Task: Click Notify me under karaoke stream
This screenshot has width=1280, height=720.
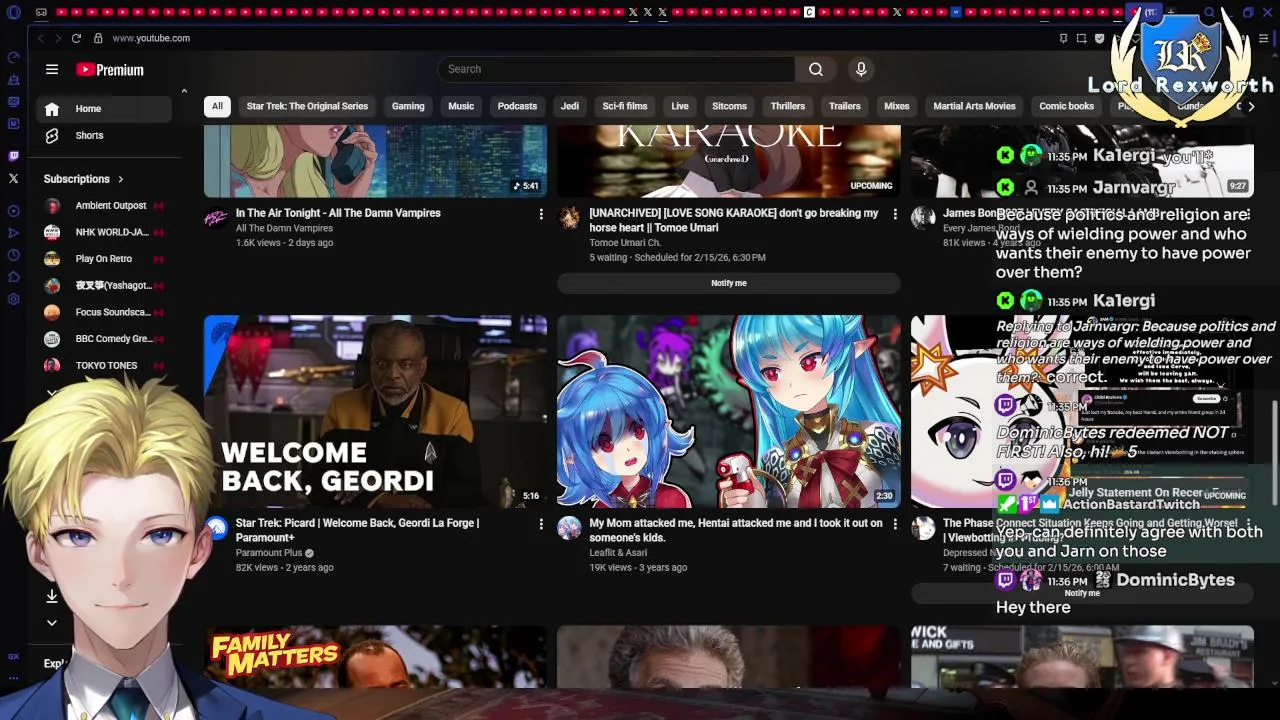Action: (x=729, y=283)
